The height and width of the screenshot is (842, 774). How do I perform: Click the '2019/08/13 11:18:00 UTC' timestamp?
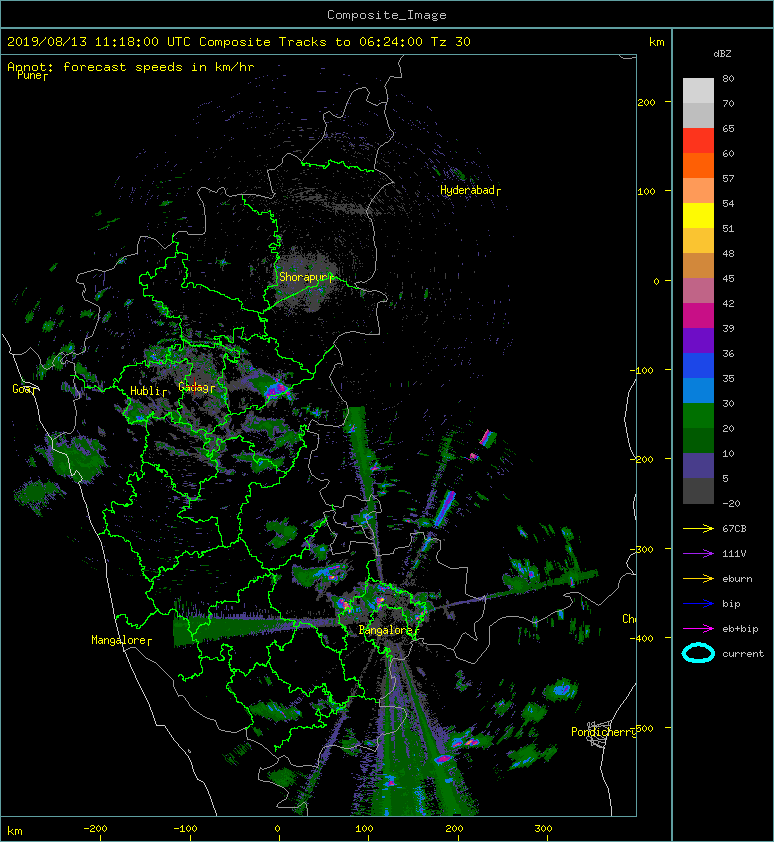(x=98, y=42)
